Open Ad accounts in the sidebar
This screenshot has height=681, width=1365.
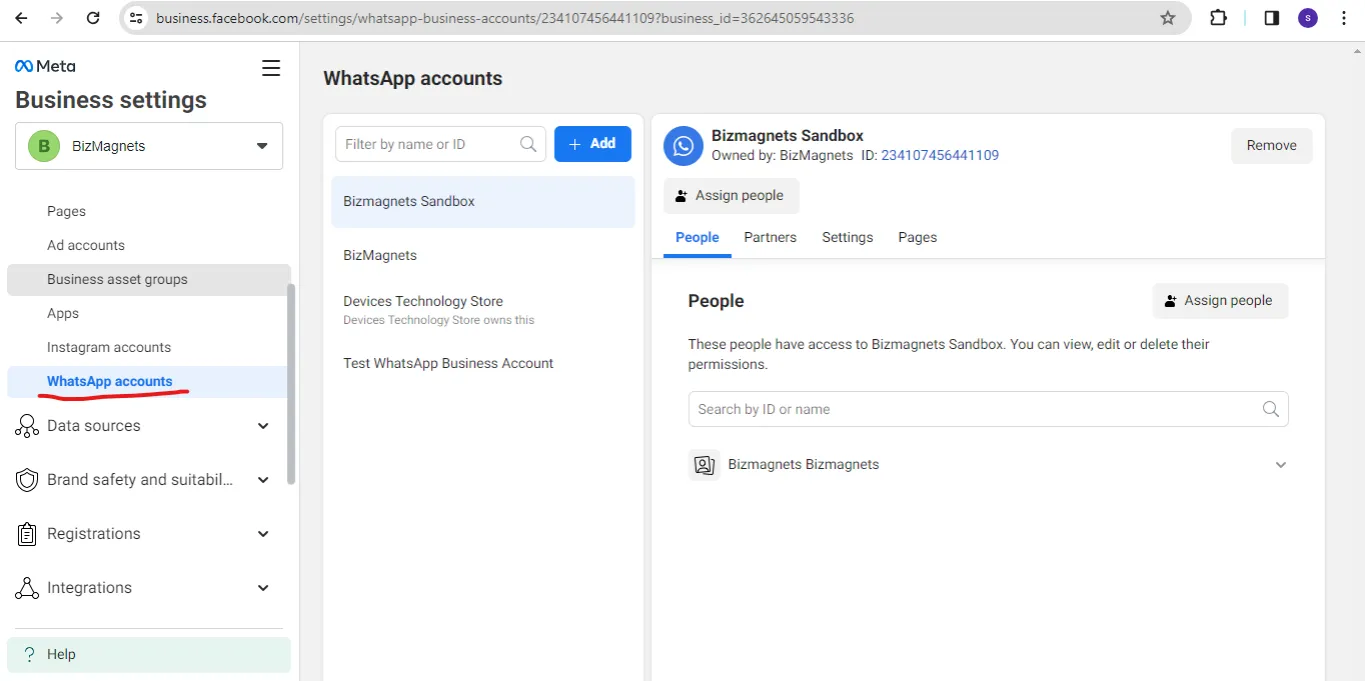86,245
